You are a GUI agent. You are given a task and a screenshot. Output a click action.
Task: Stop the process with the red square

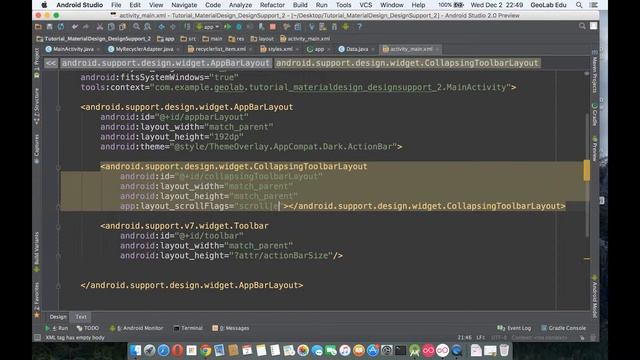(273, 27)
